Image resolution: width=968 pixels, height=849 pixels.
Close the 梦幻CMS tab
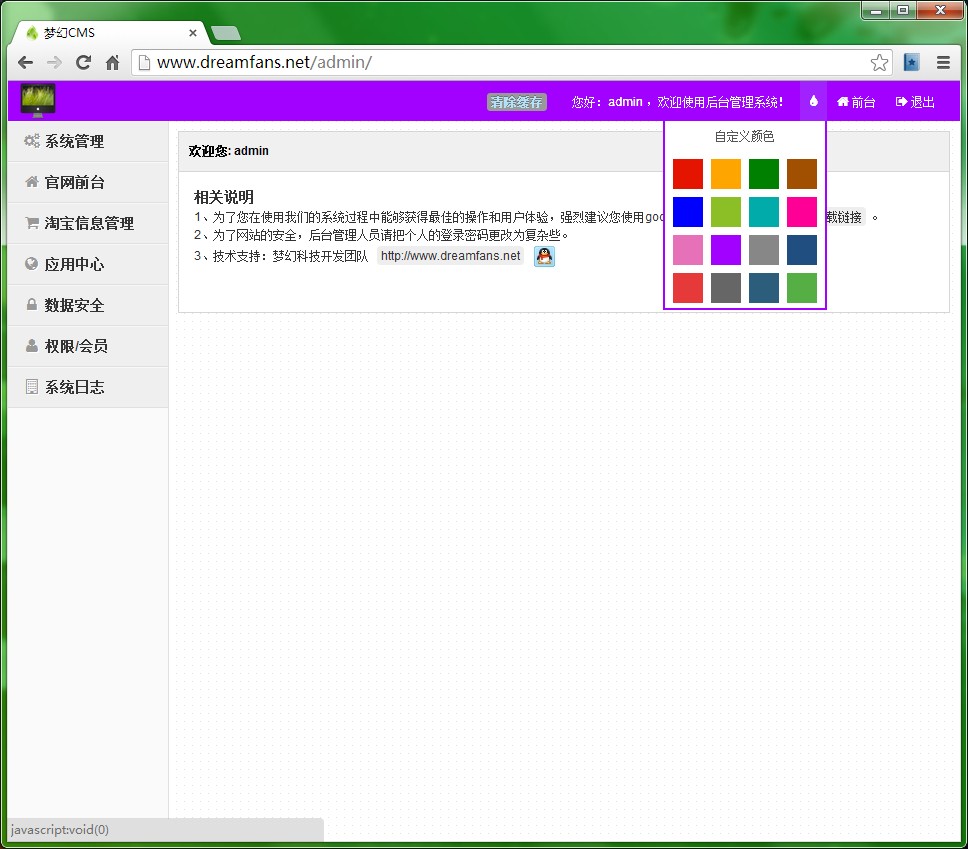(x=193, y=33)
